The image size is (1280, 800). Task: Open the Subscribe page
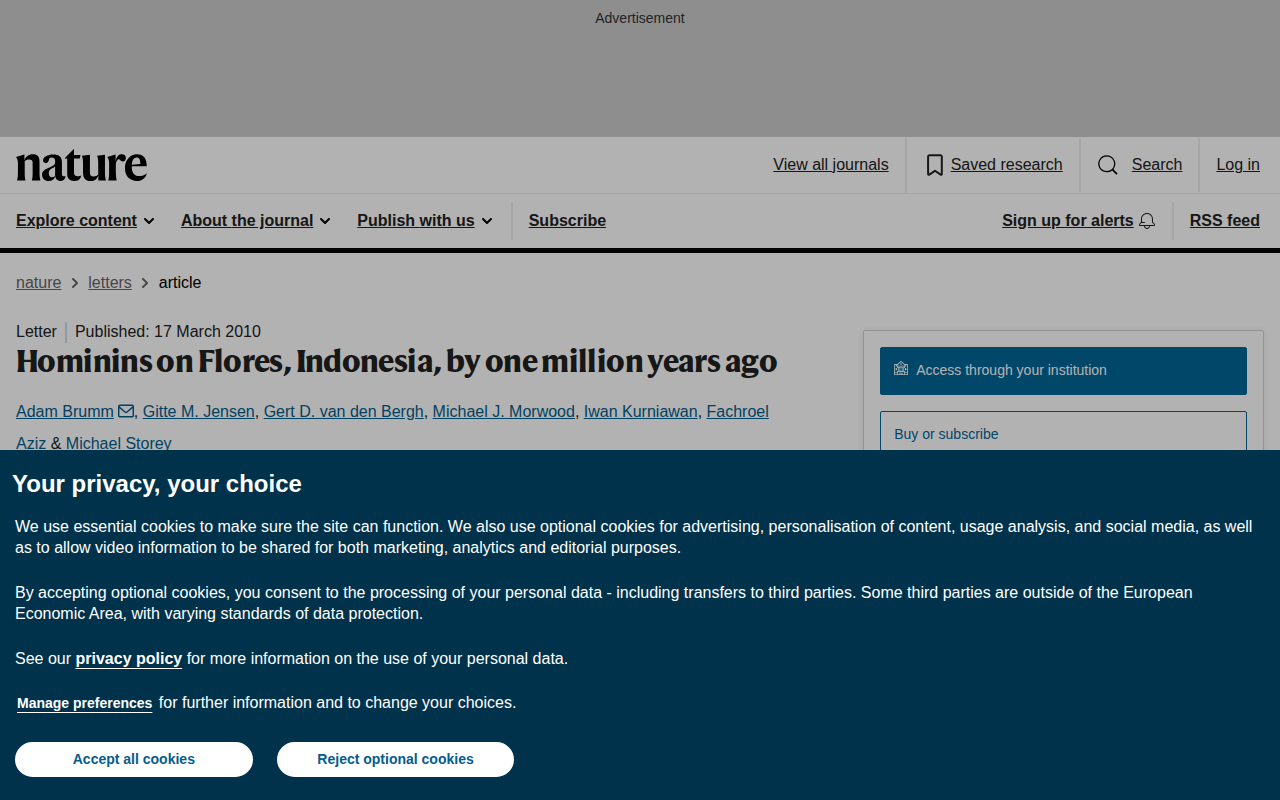click(567, 221)
